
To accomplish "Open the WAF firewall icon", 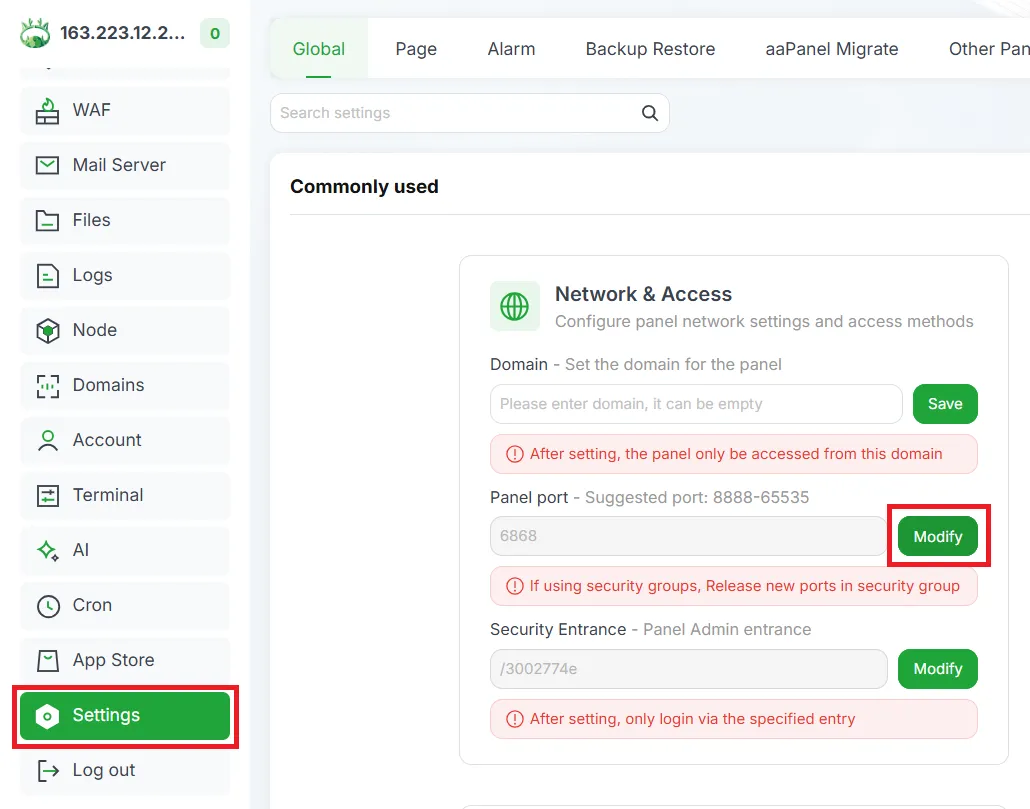I will (47, 110).
